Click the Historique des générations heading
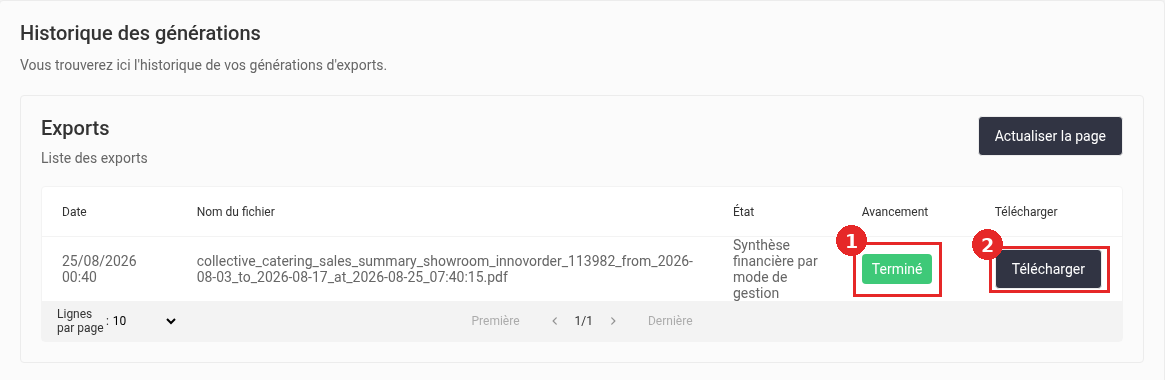1165x380 pixels. coord(140,33)
